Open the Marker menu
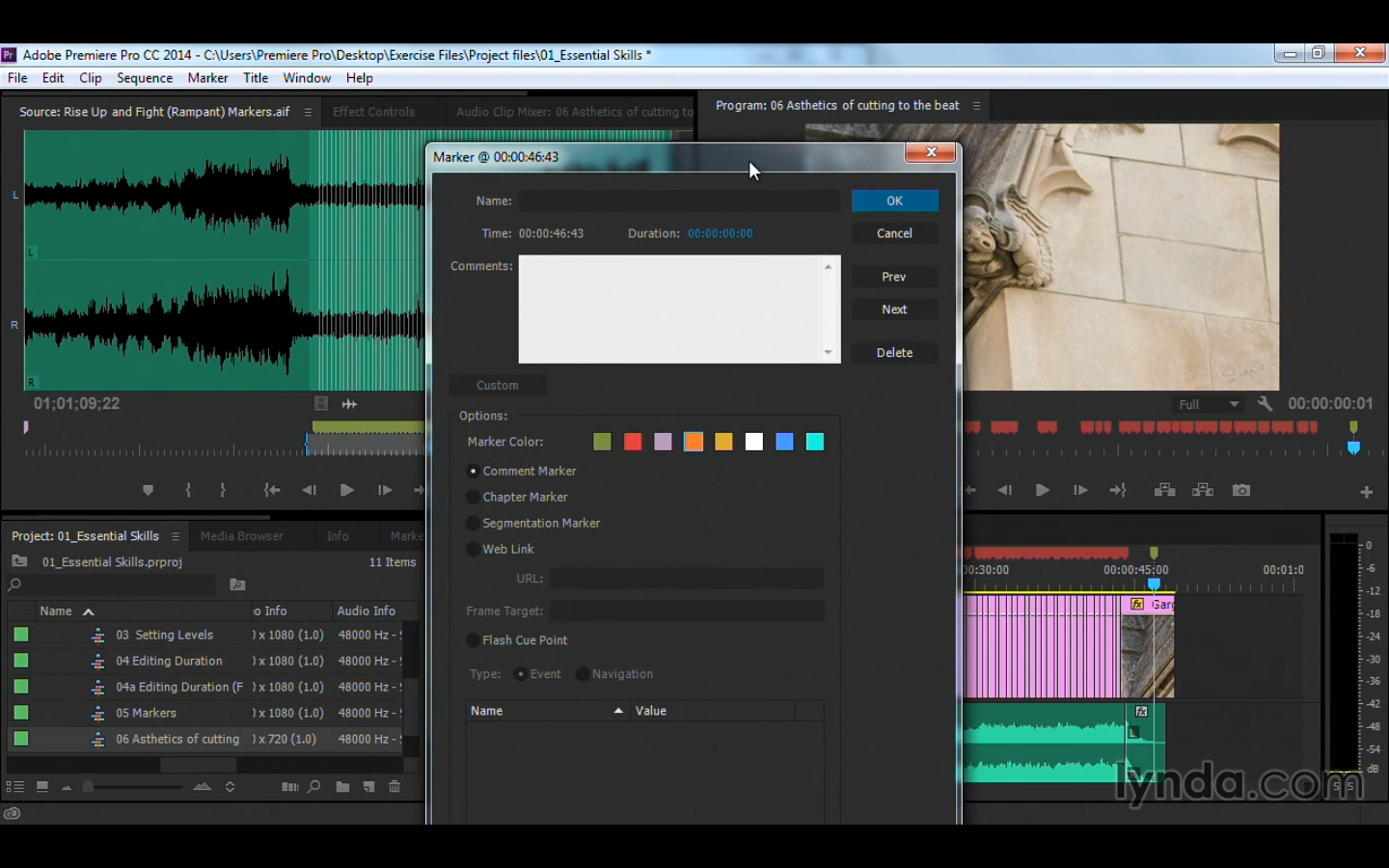 point(208,78)
